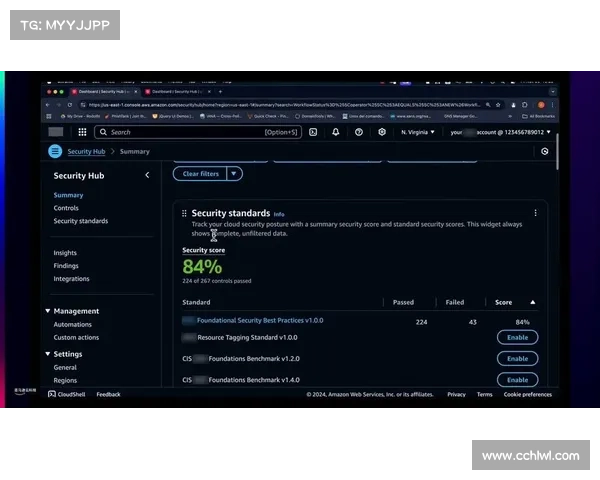Open the All Bookmarks folder
The image size is (600, 480).
[x=538, y=116]
